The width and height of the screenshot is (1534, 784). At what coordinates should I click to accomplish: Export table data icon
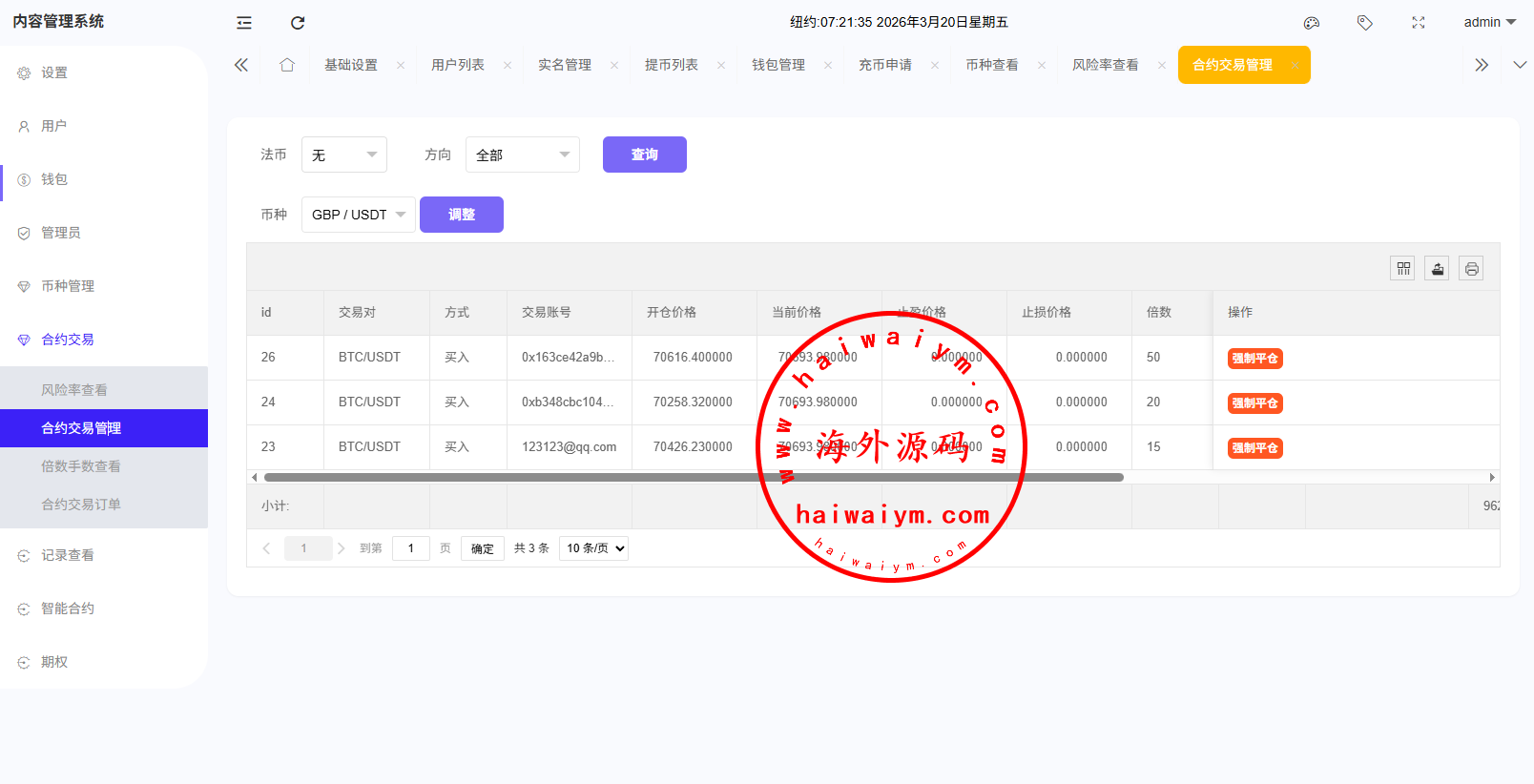(x=1438, y=269)
